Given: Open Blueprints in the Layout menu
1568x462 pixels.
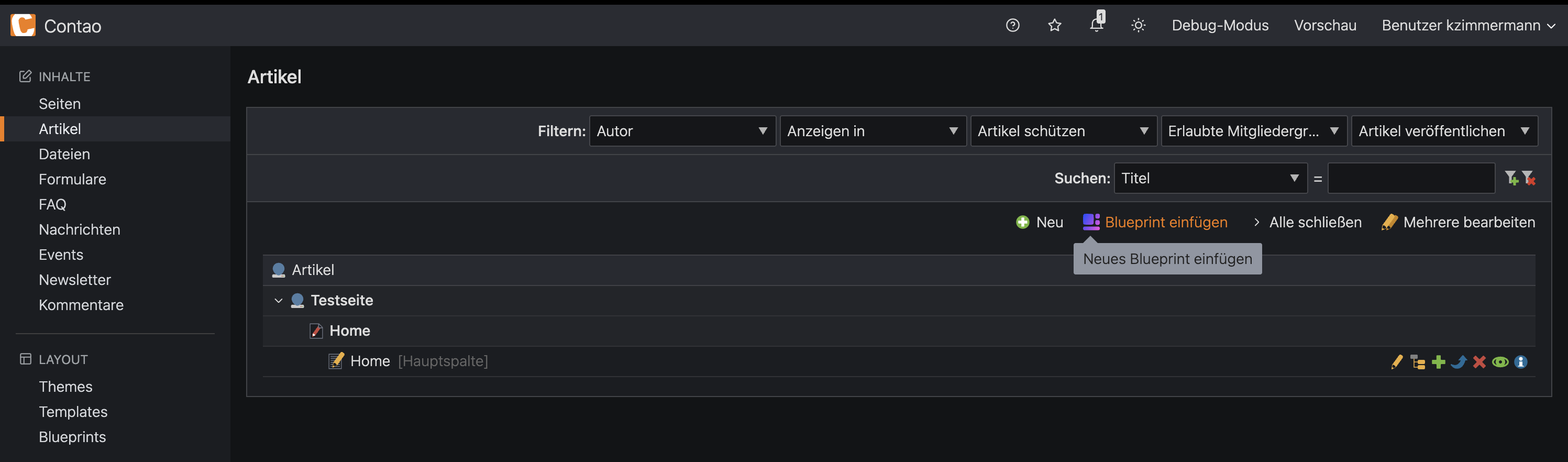Looking at the screenshot, I should tap(72, 437).
